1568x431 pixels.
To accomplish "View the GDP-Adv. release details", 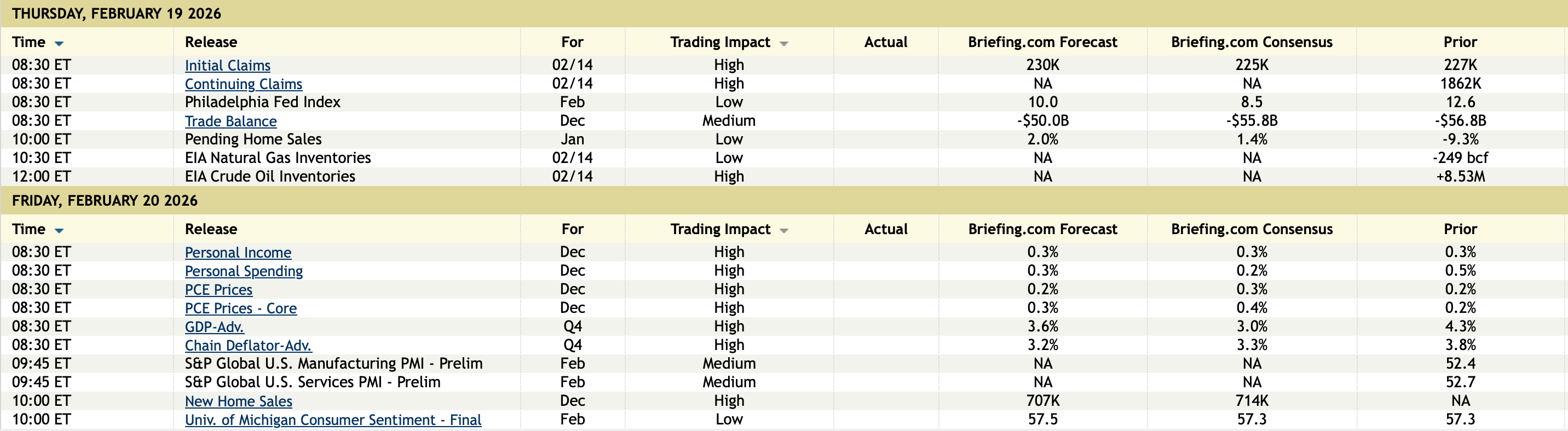I will click(x=214, y=327).
